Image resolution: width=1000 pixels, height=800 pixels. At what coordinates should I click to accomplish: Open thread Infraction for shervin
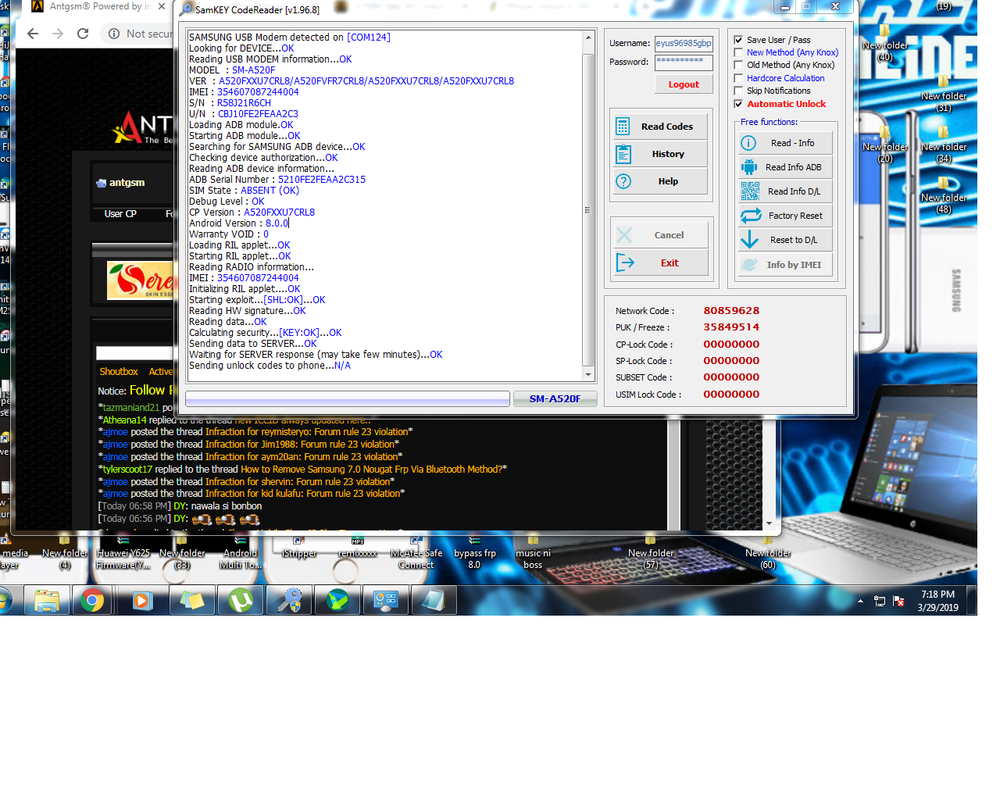pyautogui.click(x=298, y=482)
